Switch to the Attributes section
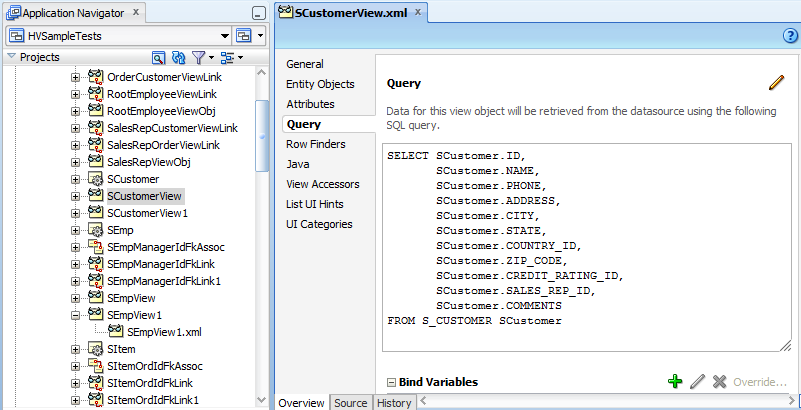 311,104
